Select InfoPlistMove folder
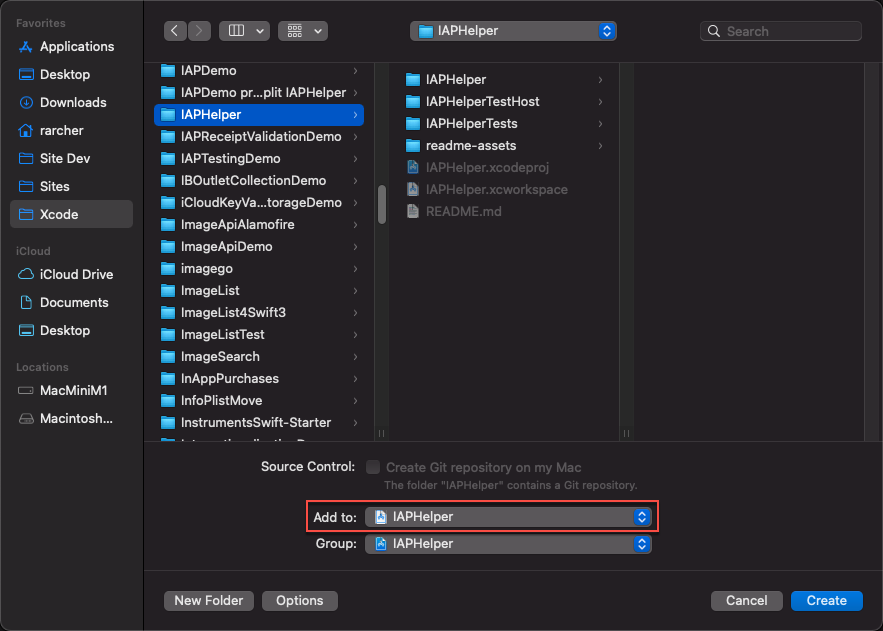Screen dimensions: 883x631 pos(259,401)
